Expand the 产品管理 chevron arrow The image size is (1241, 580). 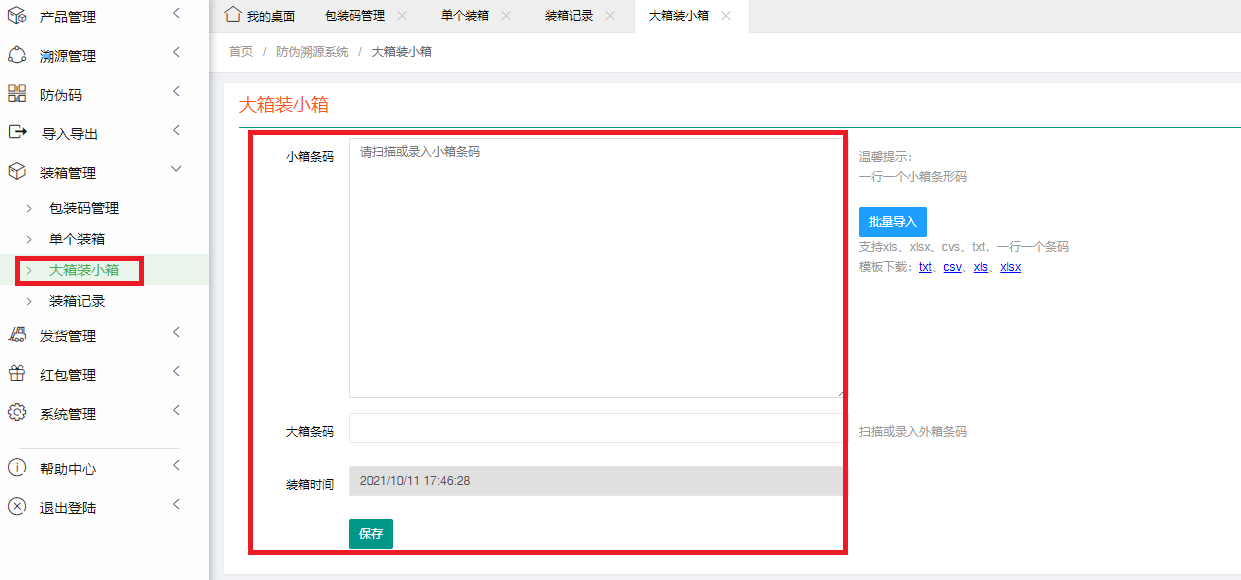click(x=176, y=14)
